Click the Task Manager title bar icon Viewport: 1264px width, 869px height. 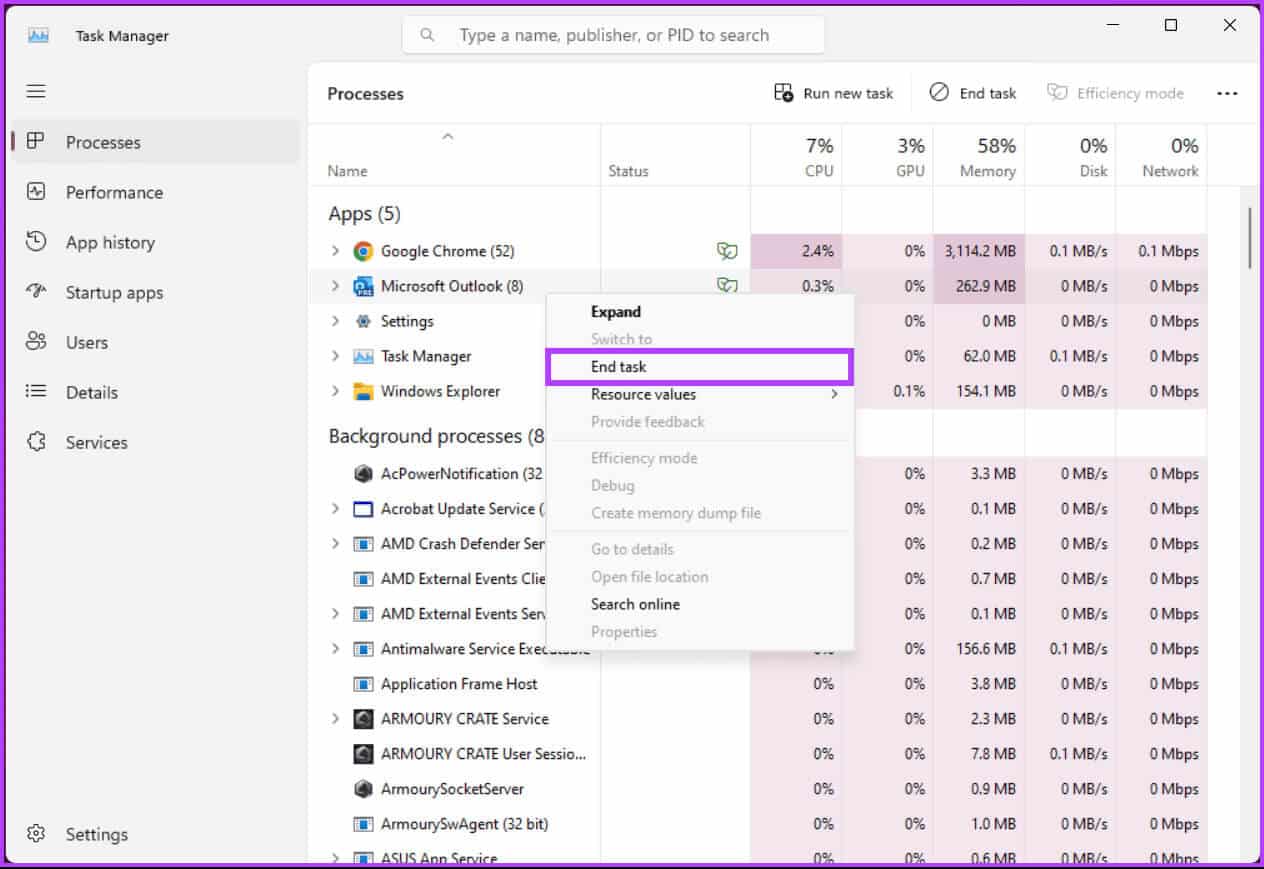[38, 35]
